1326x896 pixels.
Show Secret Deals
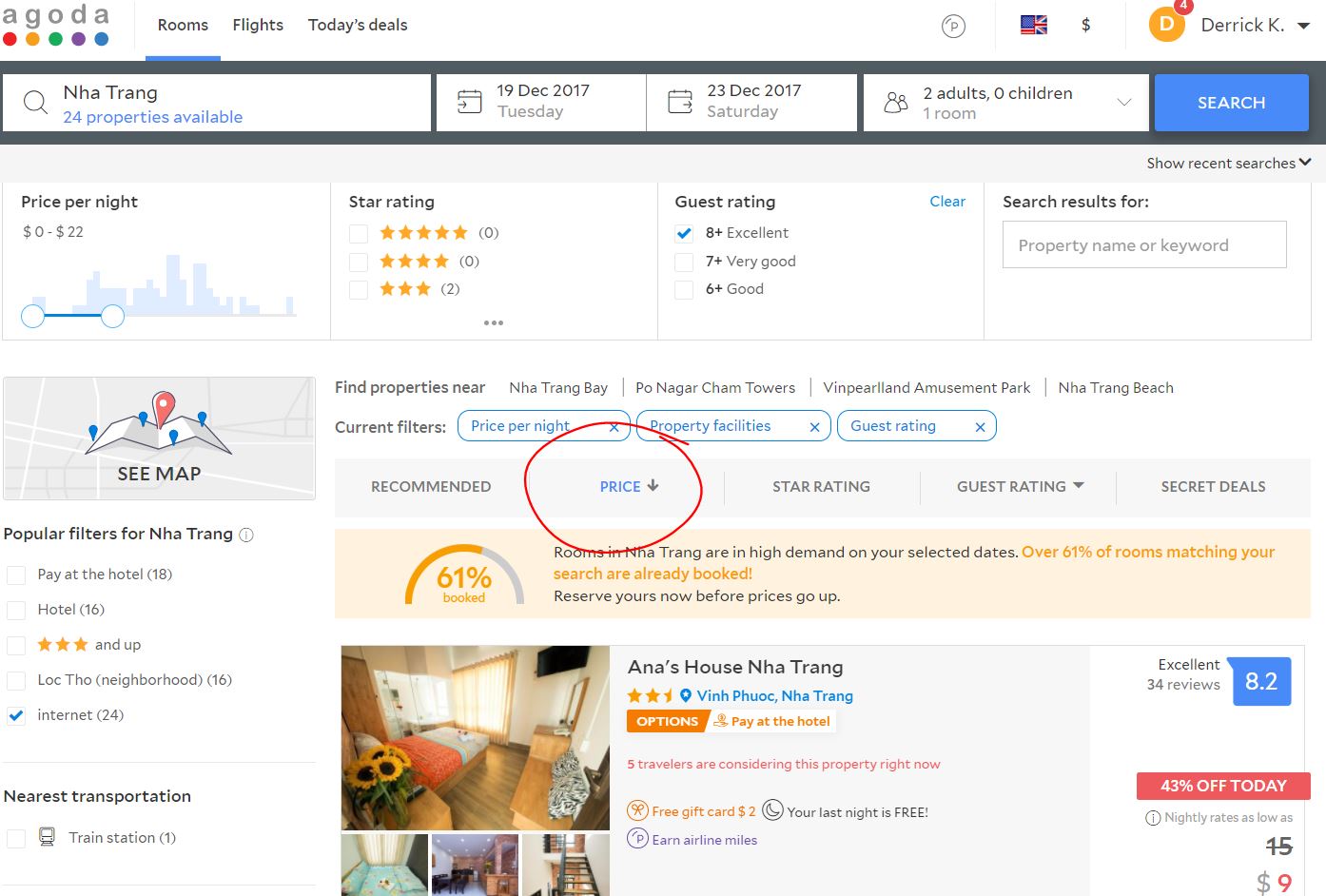[x=1213, y=486]
